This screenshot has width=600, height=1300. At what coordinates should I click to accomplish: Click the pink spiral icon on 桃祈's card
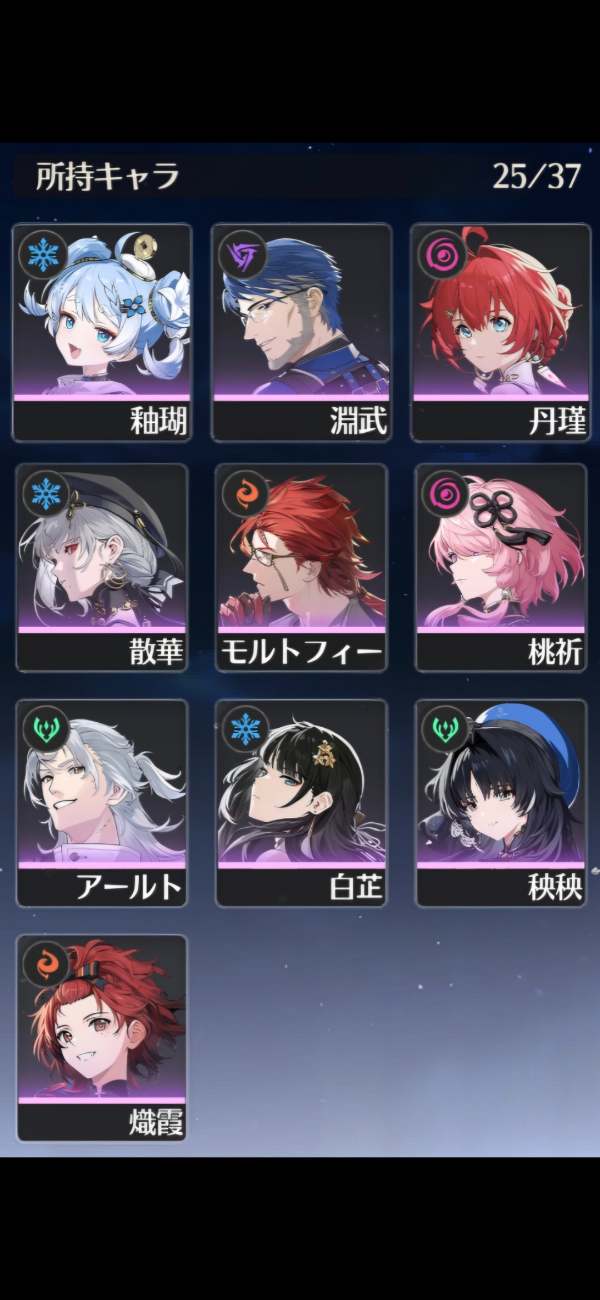pyautogui.click(x=442, y=493)
